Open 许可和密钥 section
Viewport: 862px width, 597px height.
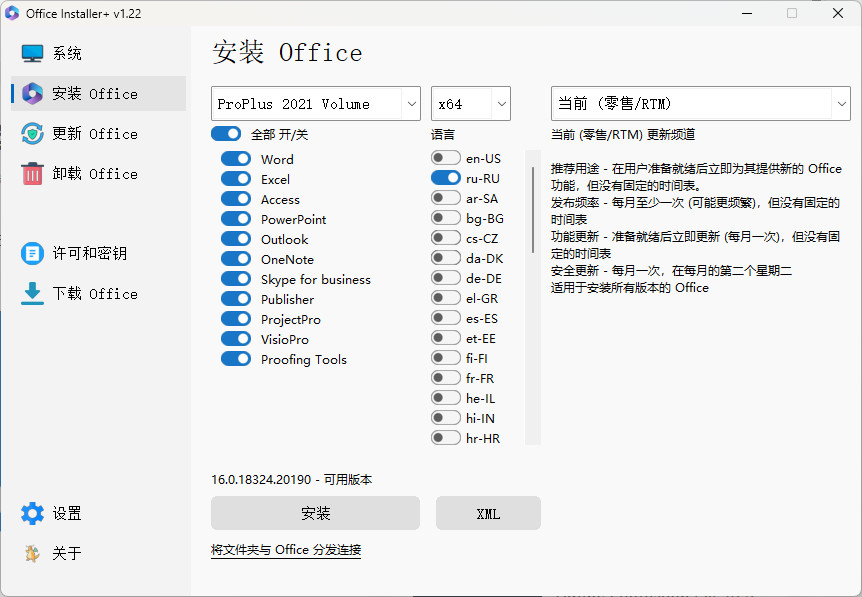coord(98,253)
